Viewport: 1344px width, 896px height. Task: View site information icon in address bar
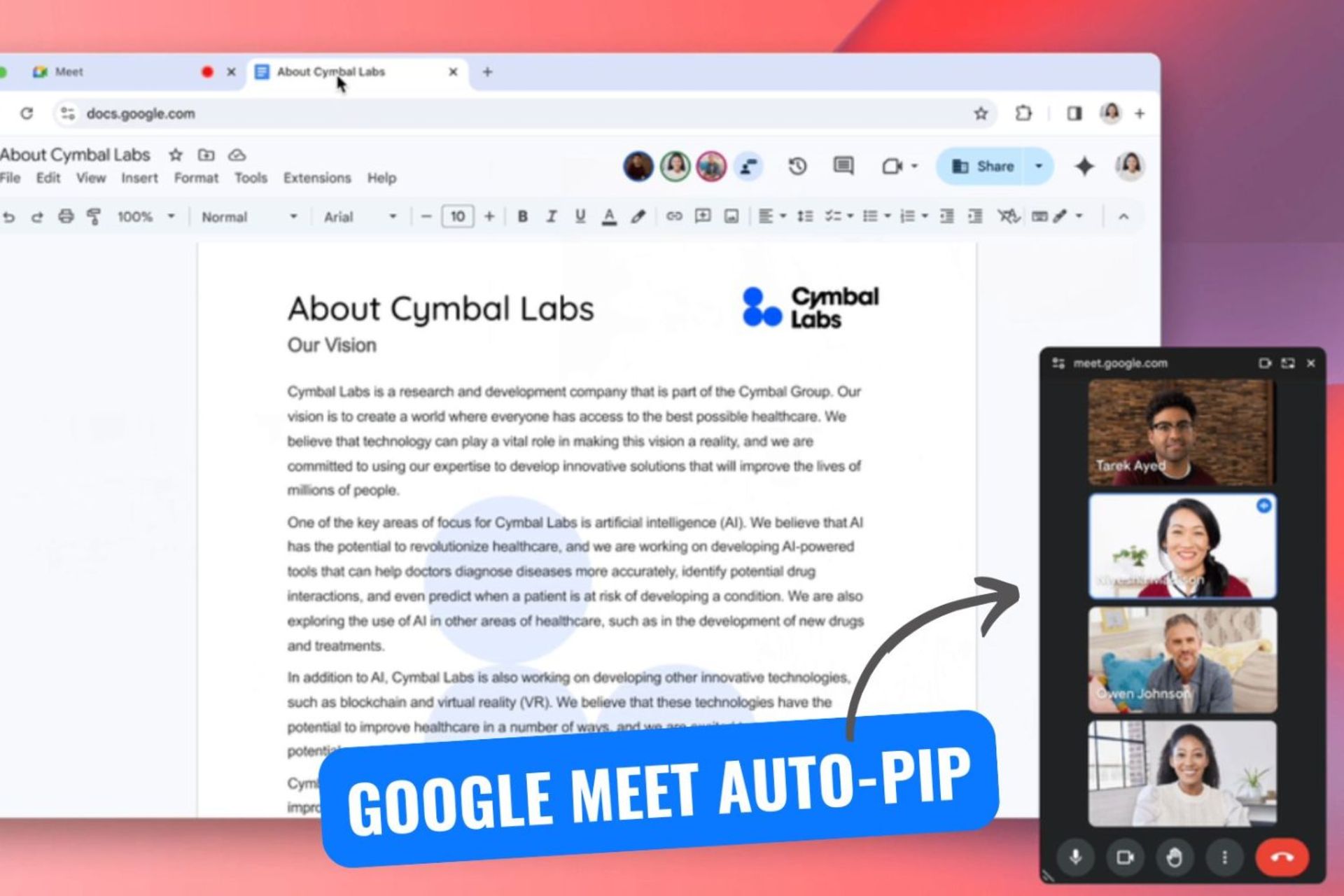(68, 113)
